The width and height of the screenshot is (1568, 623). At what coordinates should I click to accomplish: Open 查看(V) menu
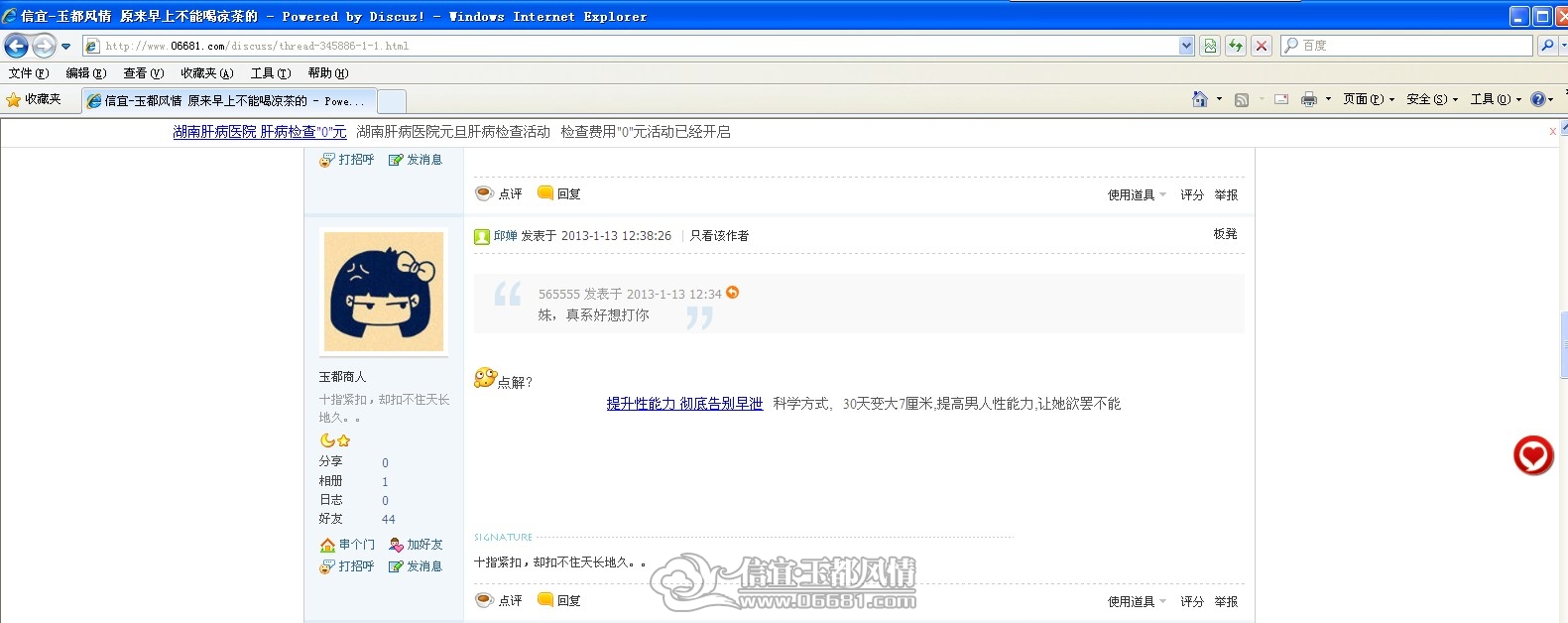[143, 73]
